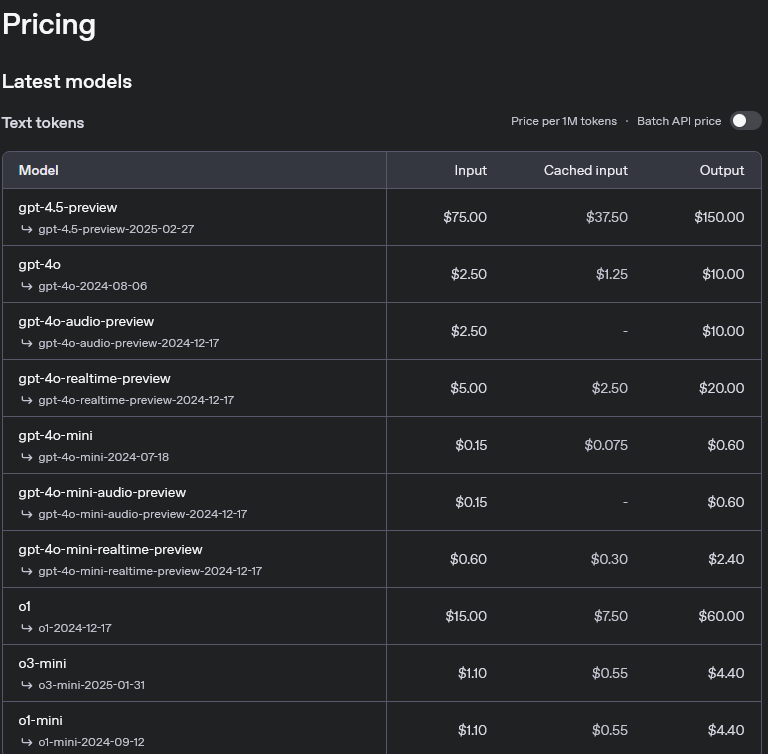Click the $1.25 cached input price

611,274
